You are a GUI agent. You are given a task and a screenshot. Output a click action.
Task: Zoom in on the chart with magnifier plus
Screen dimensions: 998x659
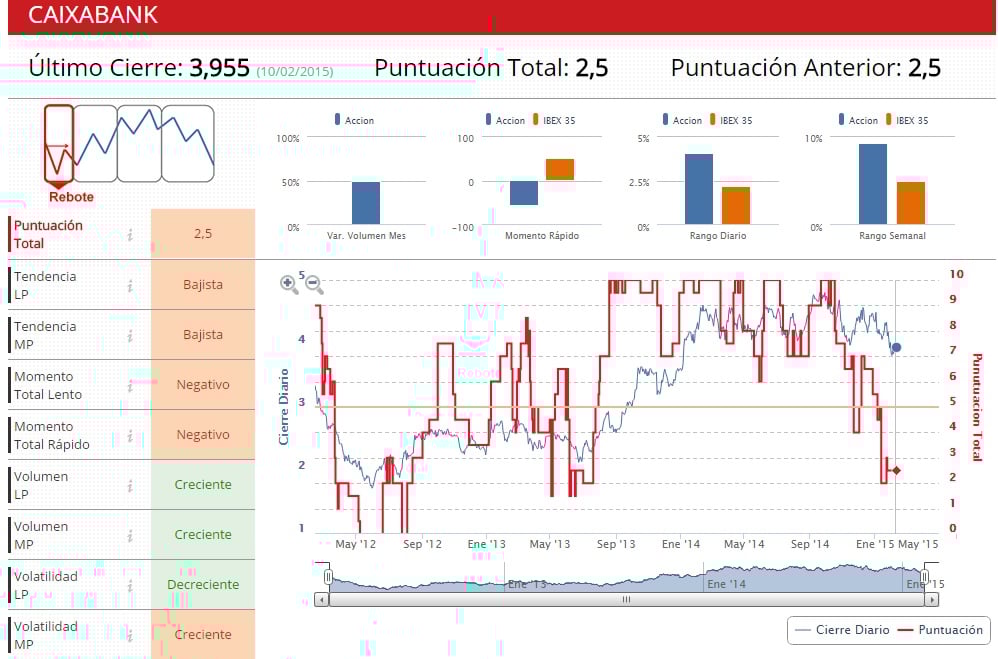[x=288, y=284]
